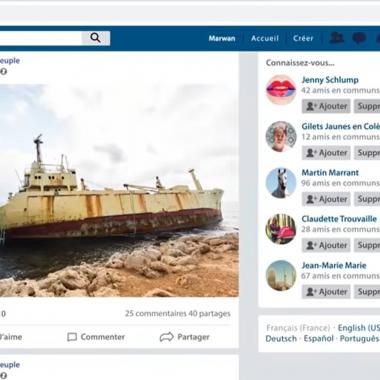Switch language to Español
This screenshot has height=380, width=380.
(318, 339)
